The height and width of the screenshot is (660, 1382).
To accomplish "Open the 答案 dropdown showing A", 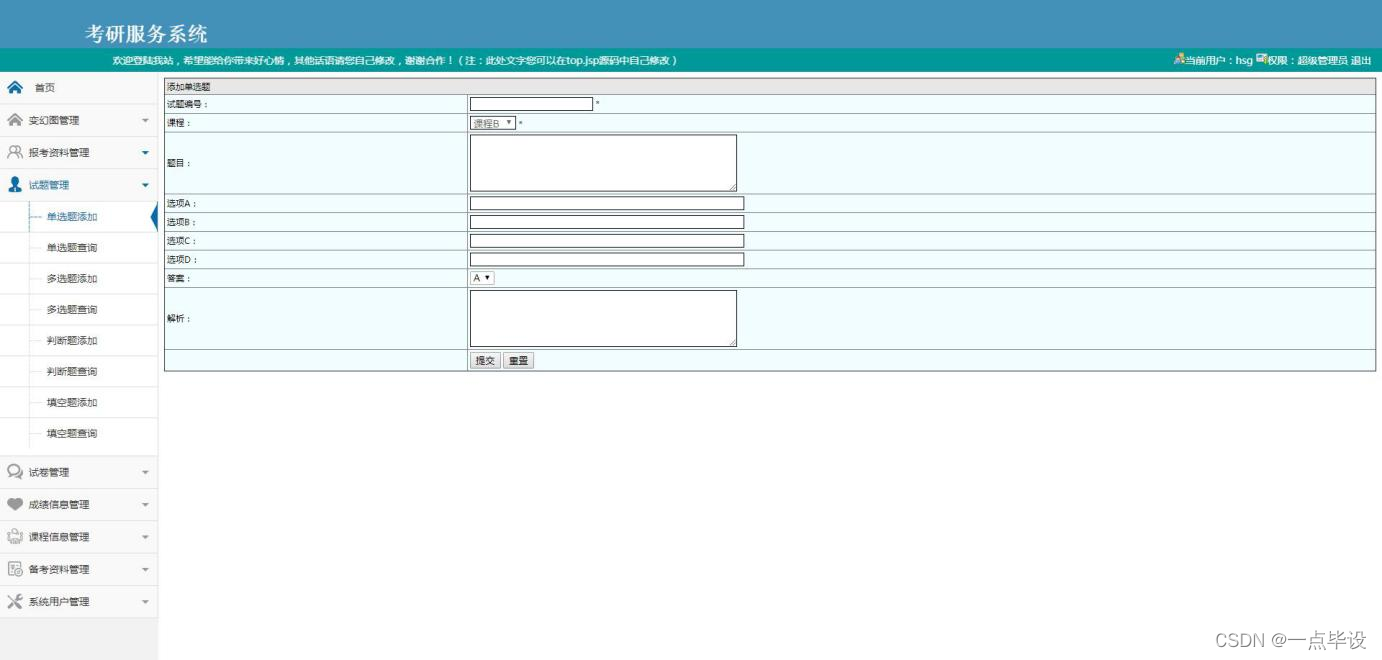I will [482, 278].
